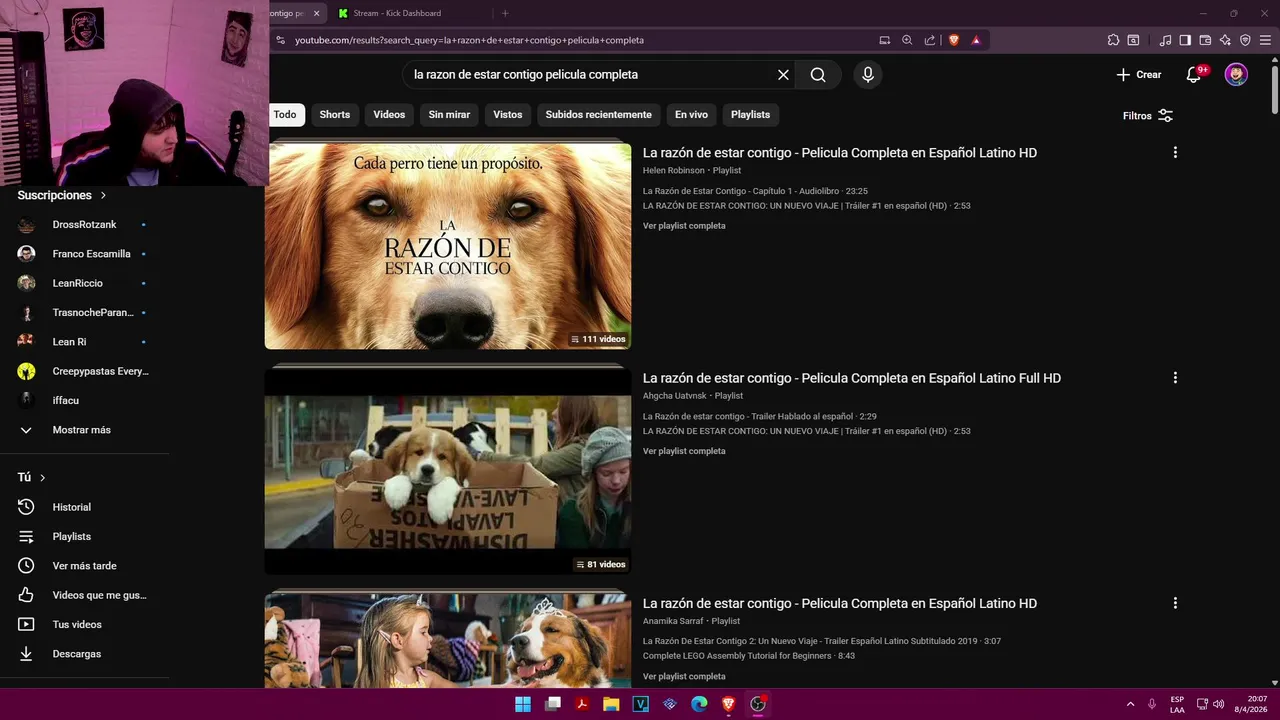Open the media control music note icon
This screenshot has width=1280, height=720.
1165,40
